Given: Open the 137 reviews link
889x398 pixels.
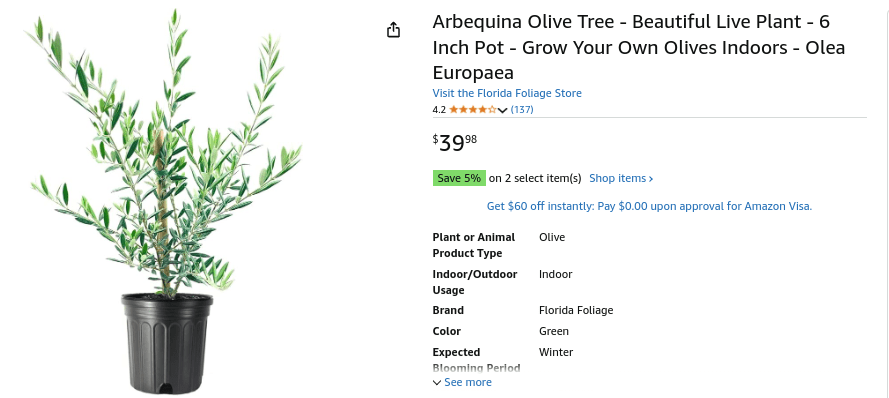Looking at the screenshot, I should pyautogui.click(x=522, y=109).
